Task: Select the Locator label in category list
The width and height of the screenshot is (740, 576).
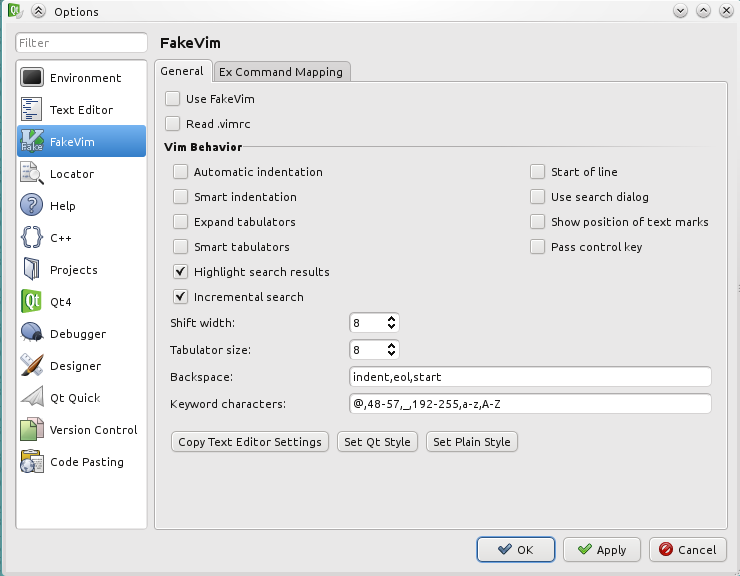Action: pyautogui.click(x=72, y=174)
